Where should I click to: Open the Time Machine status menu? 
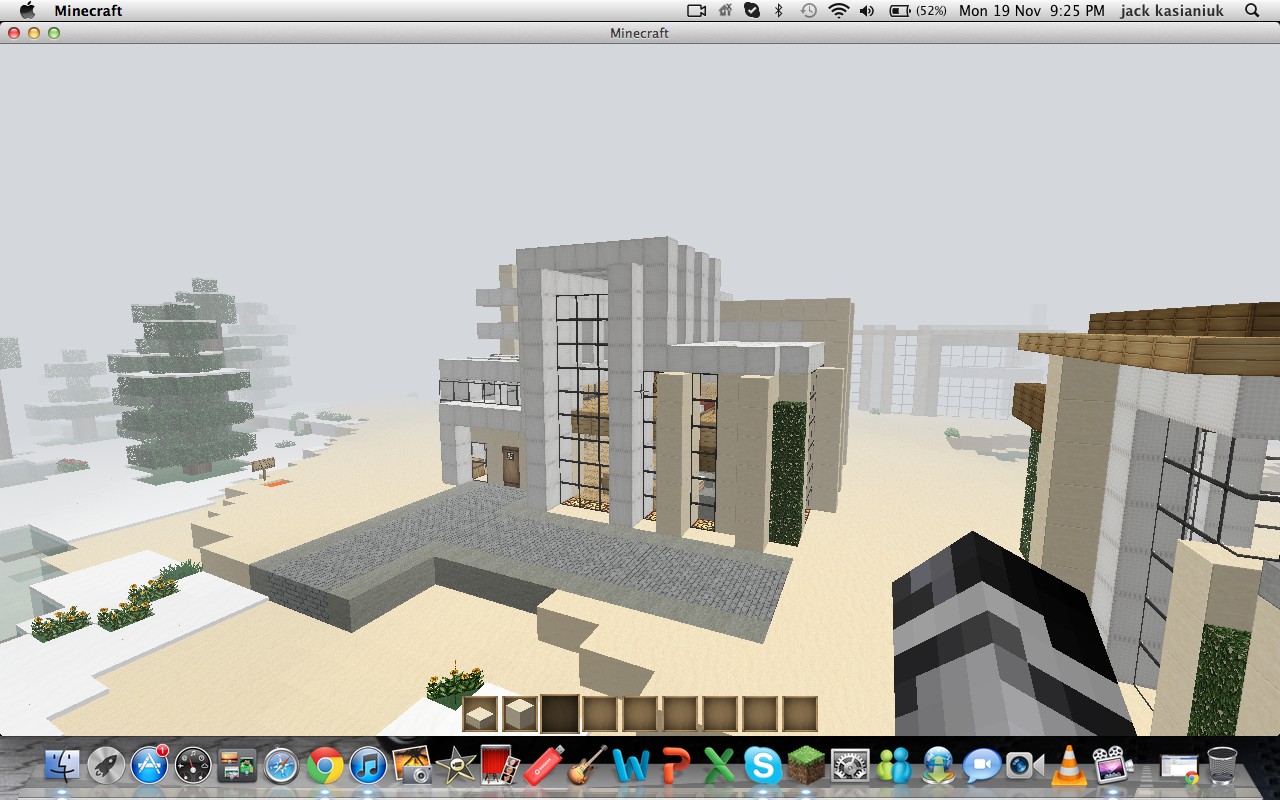pos(807,11)
